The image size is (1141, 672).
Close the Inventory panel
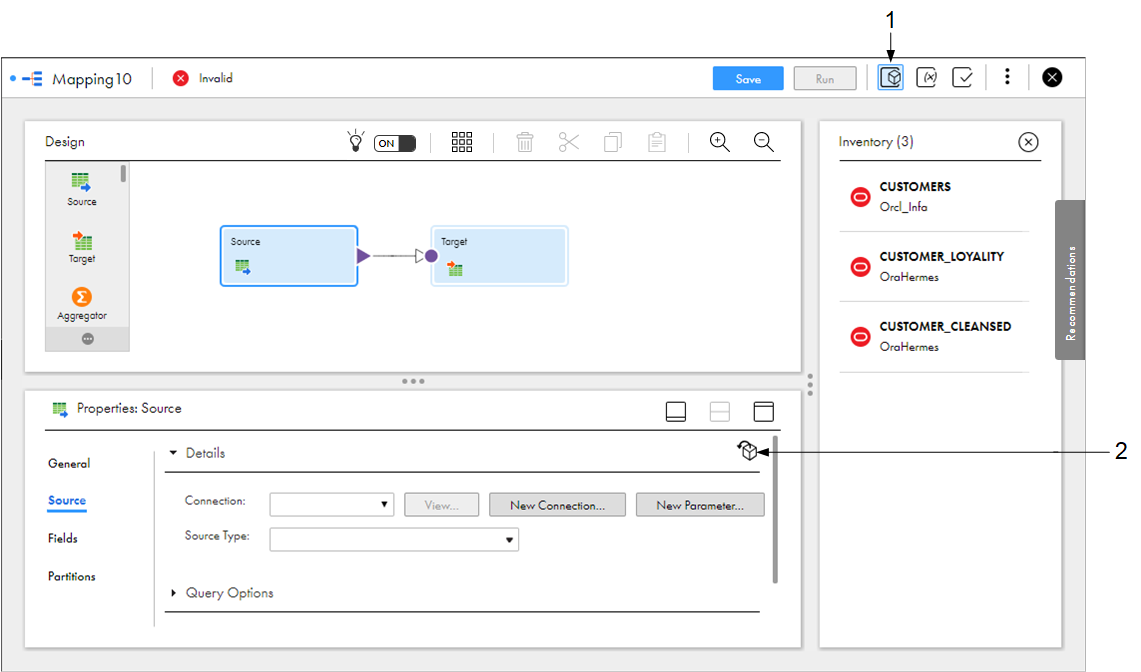coord(1028,142)
